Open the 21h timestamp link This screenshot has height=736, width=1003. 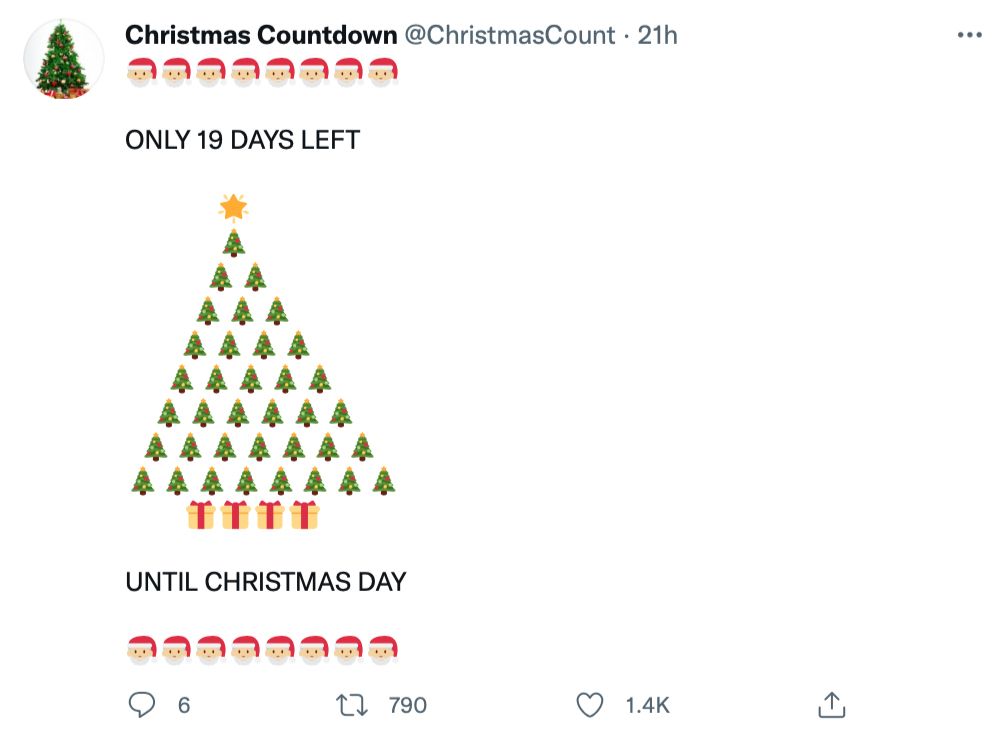click(x=658, y=35)
